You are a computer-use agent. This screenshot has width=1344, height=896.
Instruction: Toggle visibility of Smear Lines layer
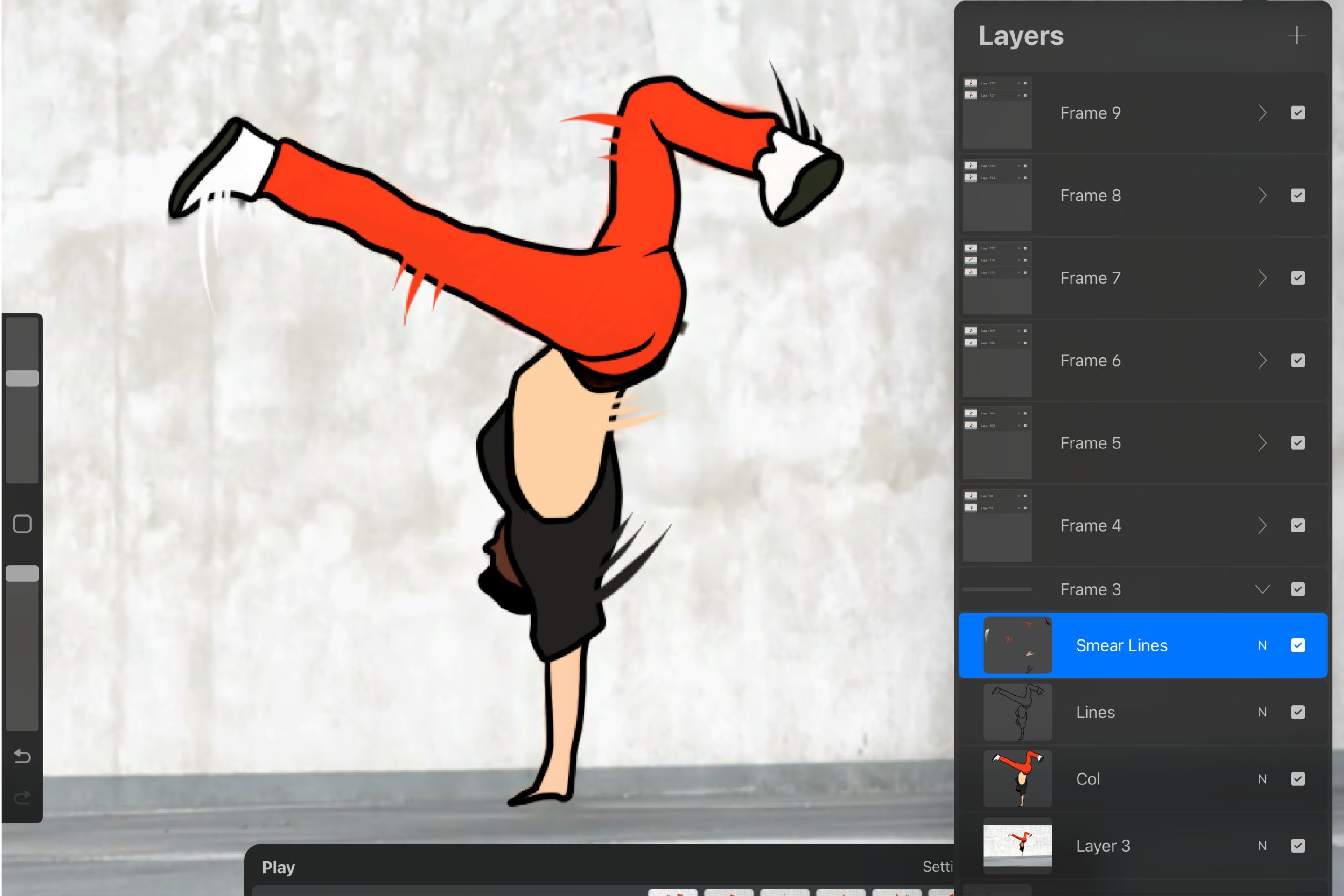pyautogui.click(x=1297, y=646)
